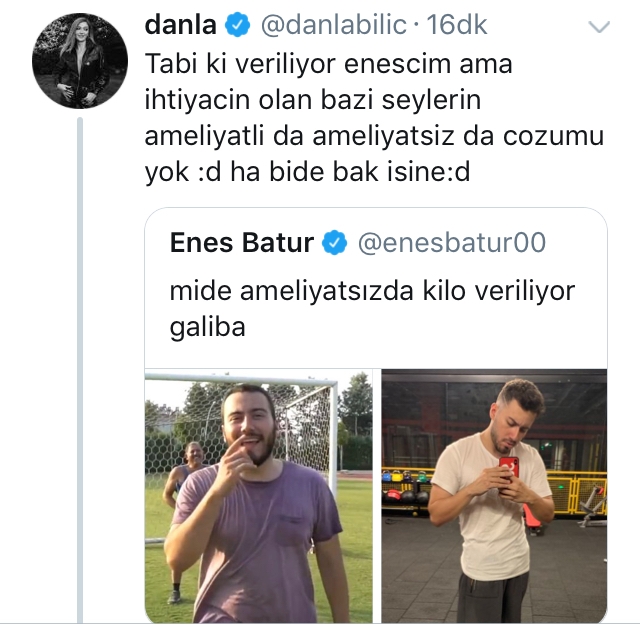The width and height of the screenshot is (640, 640).
Task: Click tweet line 'yok :d ha bide bak isine:d'
Action: click(308, 172)
